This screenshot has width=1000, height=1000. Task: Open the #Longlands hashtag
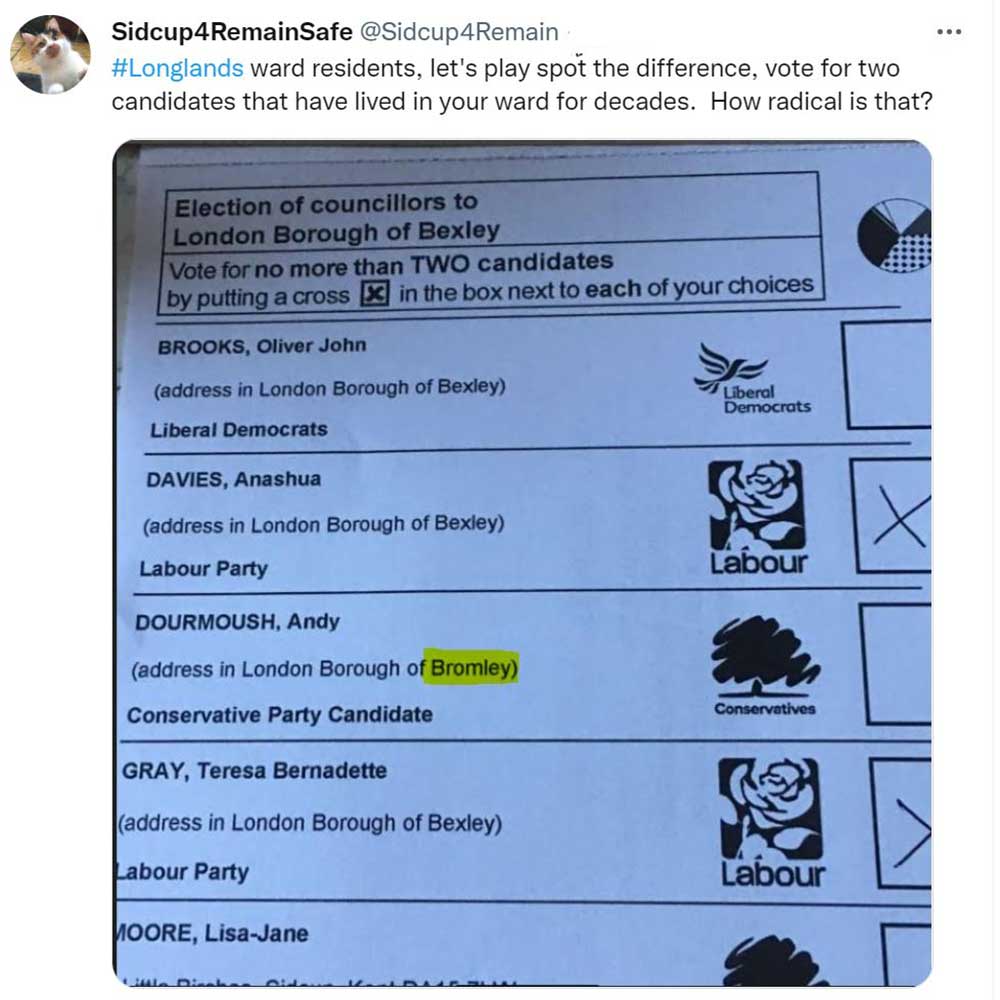(x=177, y=68)
